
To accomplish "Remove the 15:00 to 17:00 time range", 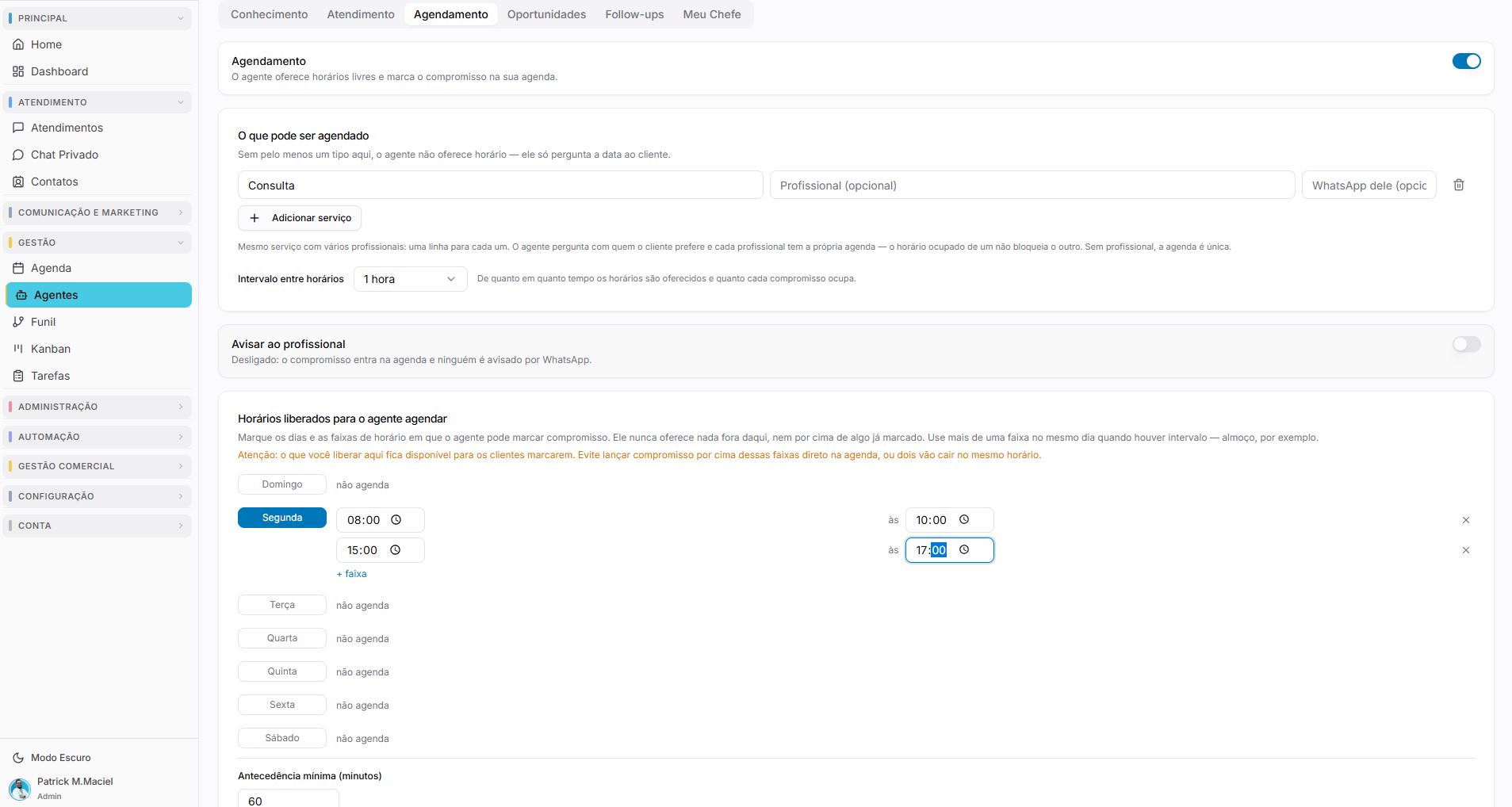I will (1466, 550).
